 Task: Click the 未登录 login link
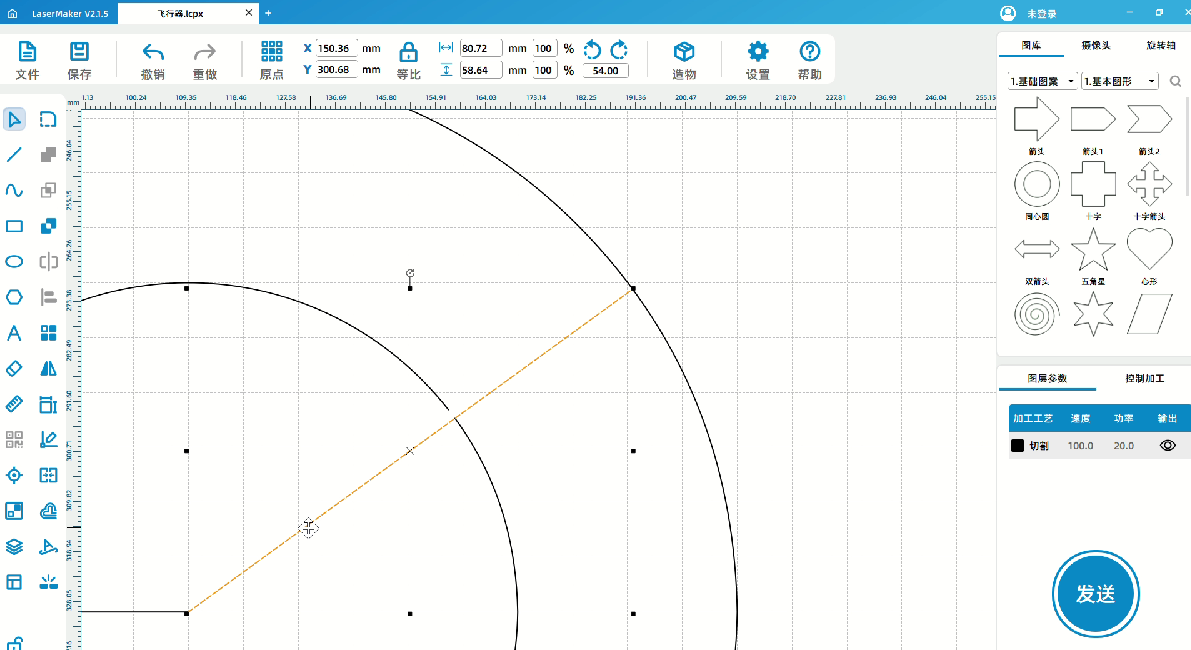[x=1042, y=13]
